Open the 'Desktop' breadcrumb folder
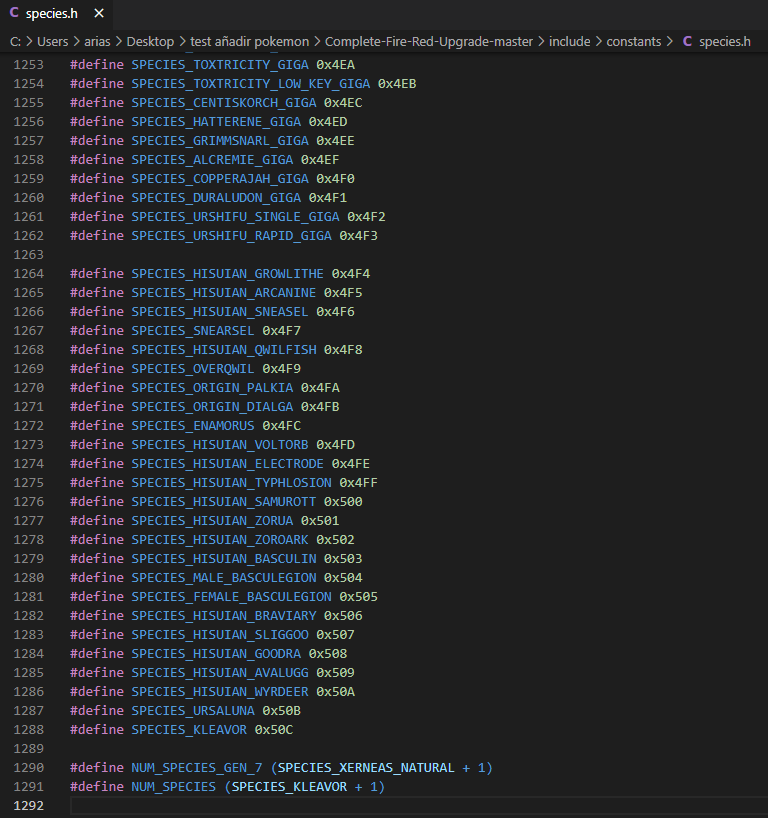This screenshot has height=818, width=768. [150, 41]
